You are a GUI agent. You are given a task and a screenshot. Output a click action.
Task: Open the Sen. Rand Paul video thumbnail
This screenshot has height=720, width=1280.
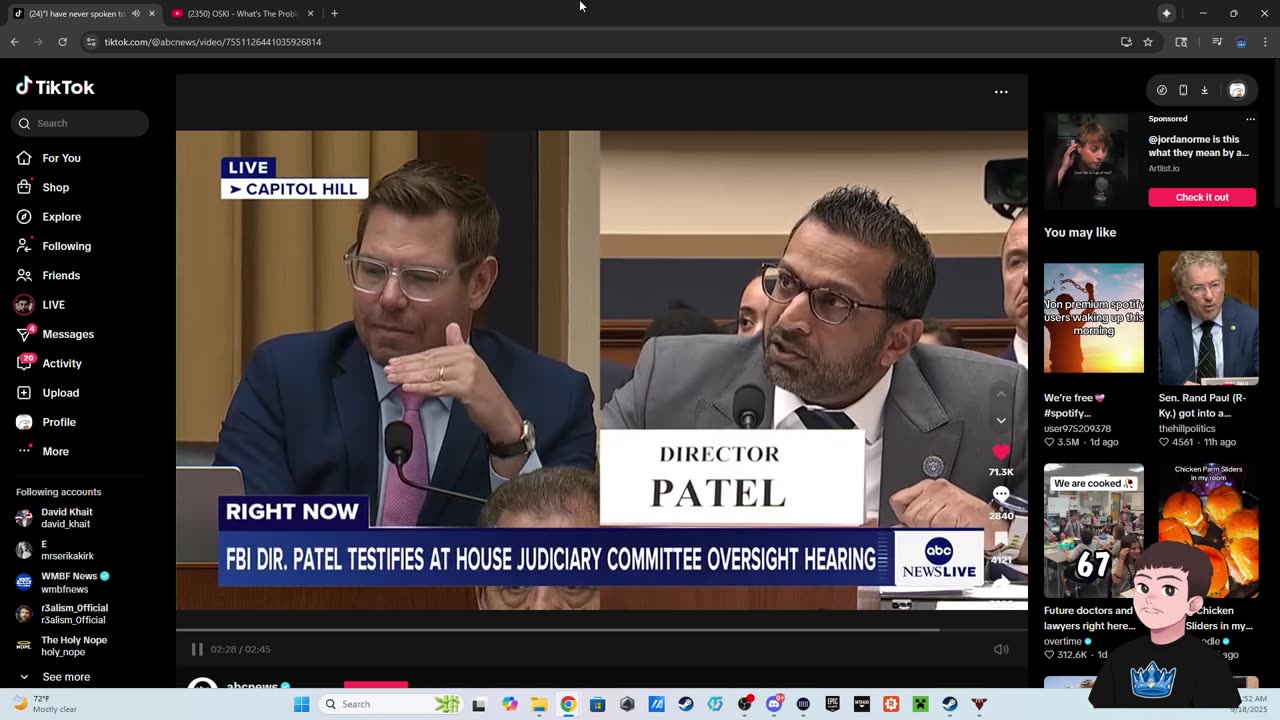pyautogui.click(x=1208, y=318)
